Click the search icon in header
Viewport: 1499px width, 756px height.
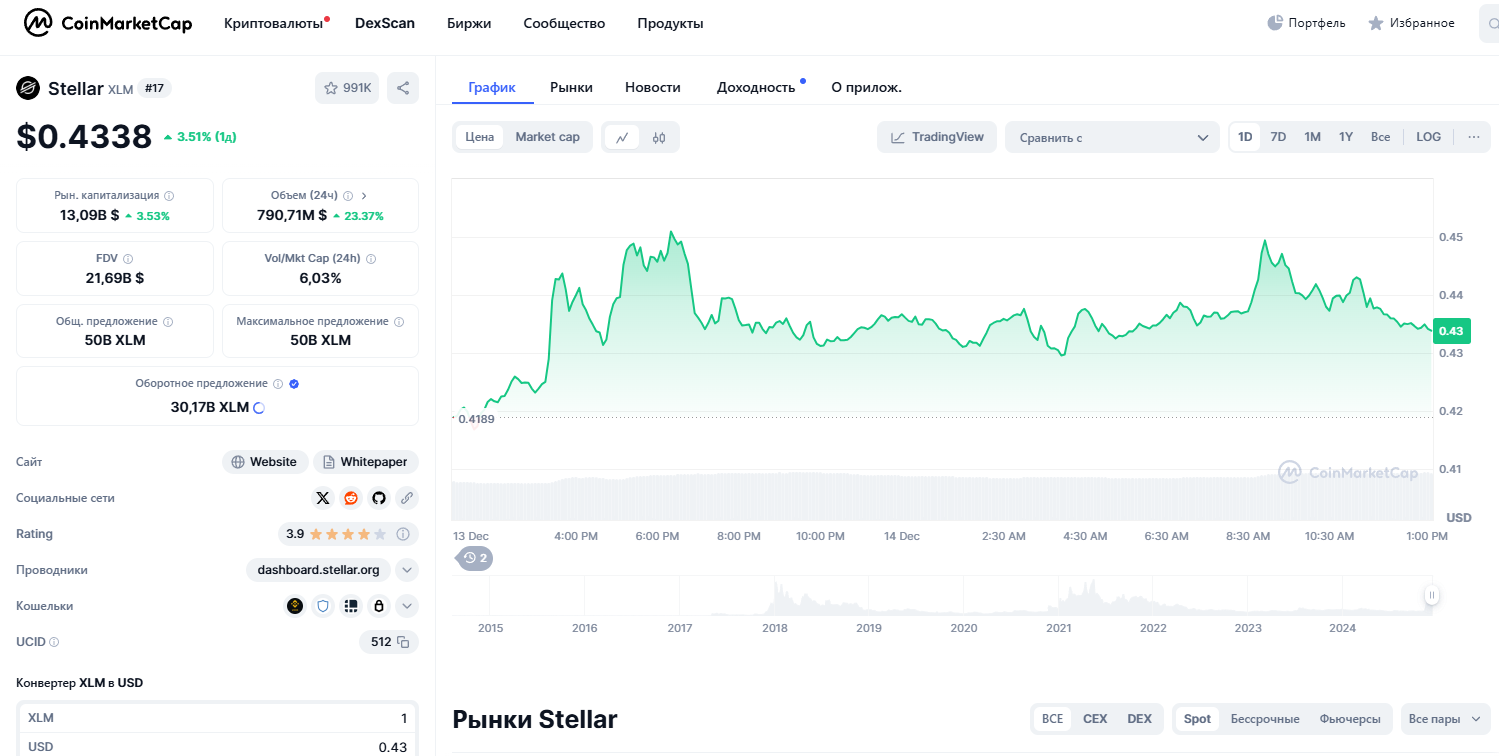point(1494,23)
